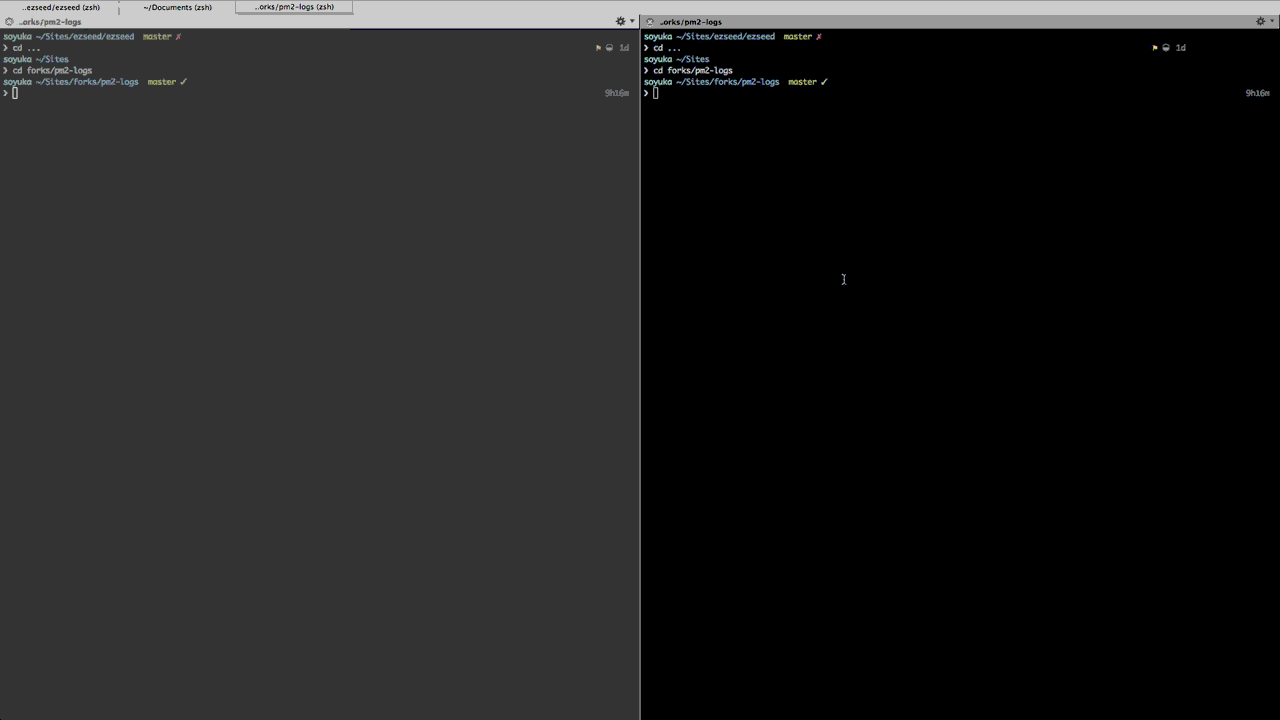1280x720 pixels.
Task: Click the 1d duration badge in right pane
Action: [1180, 47]
